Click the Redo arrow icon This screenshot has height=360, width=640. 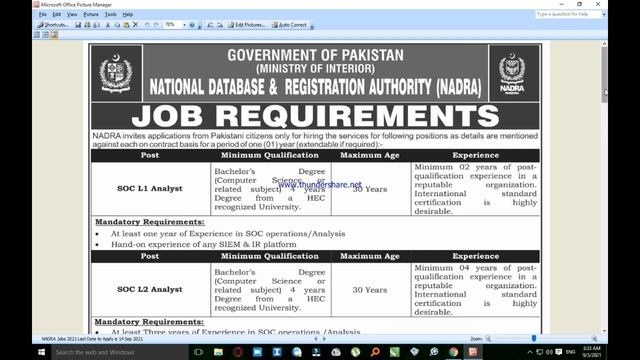(x=156, y=25)
